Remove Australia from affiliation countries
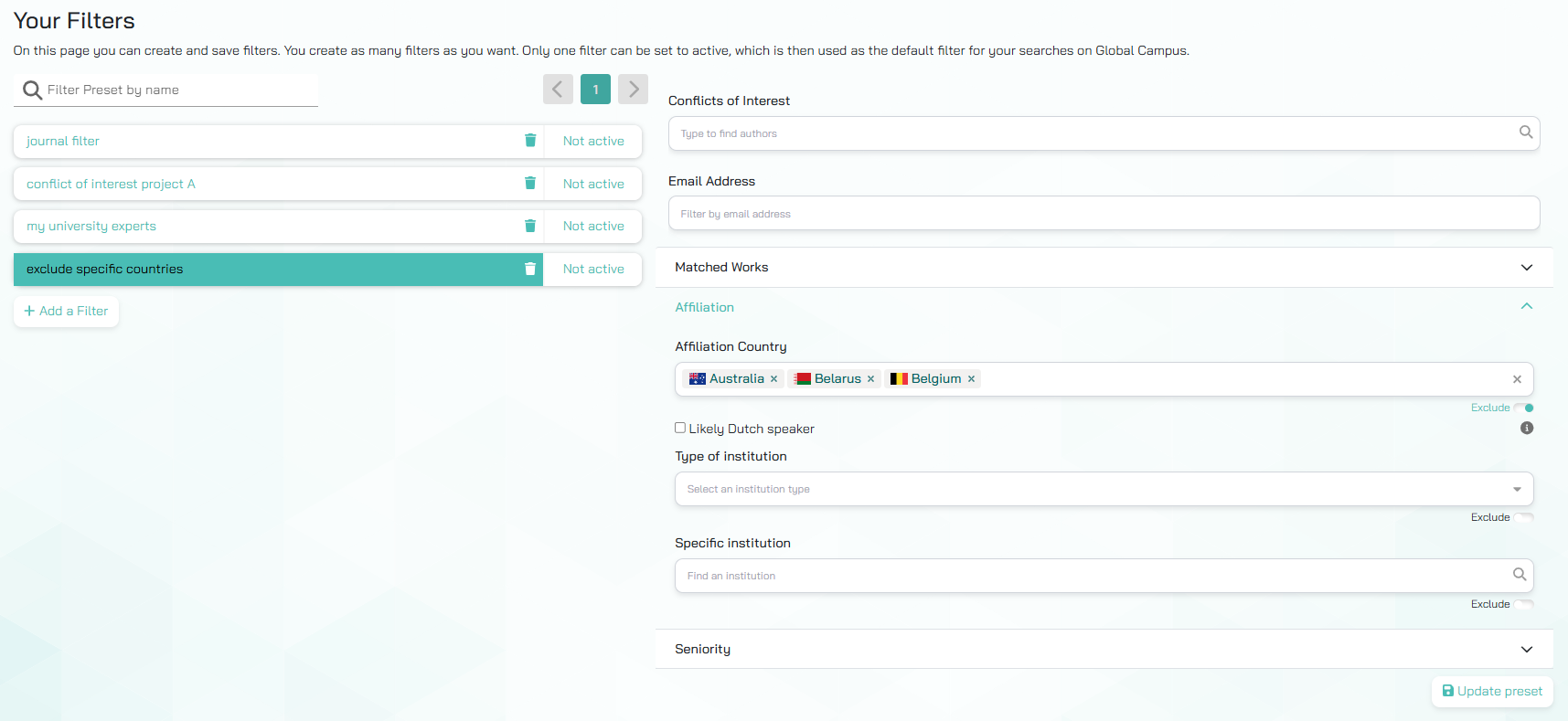This screenshot has width=1568, height=721. [773, 379]
